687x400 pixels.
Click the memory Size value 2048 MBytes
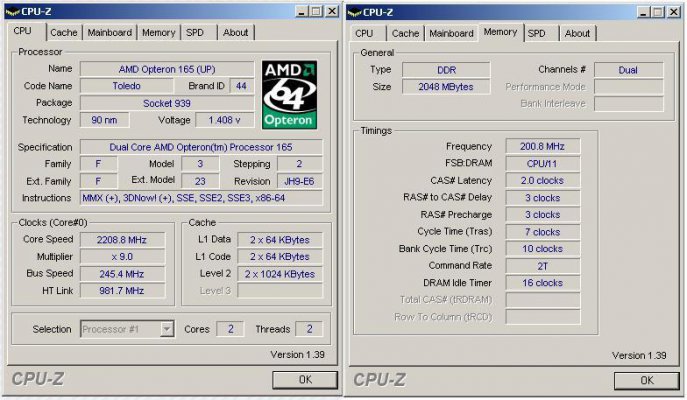(446, 87)
